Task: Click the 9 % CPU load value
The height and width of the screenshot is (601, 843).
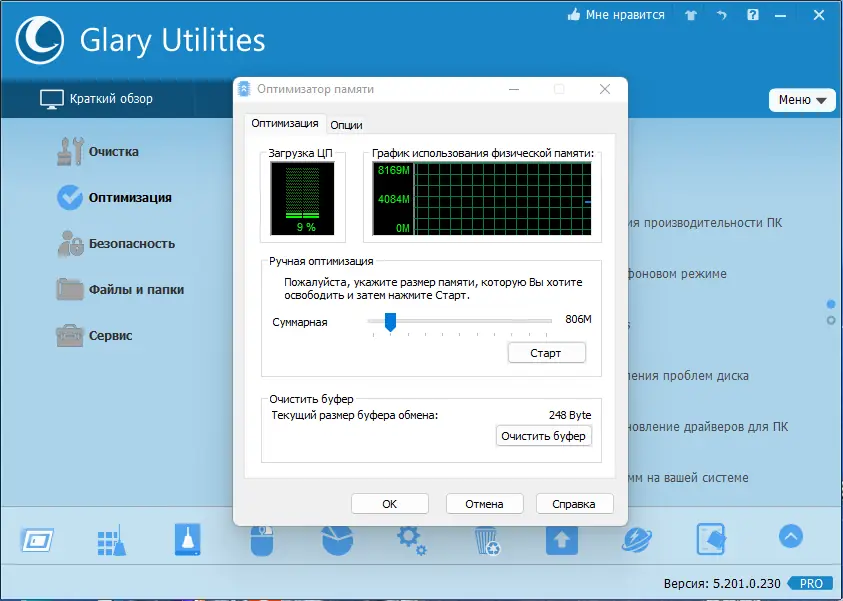Action: click(x=306, y=227)
